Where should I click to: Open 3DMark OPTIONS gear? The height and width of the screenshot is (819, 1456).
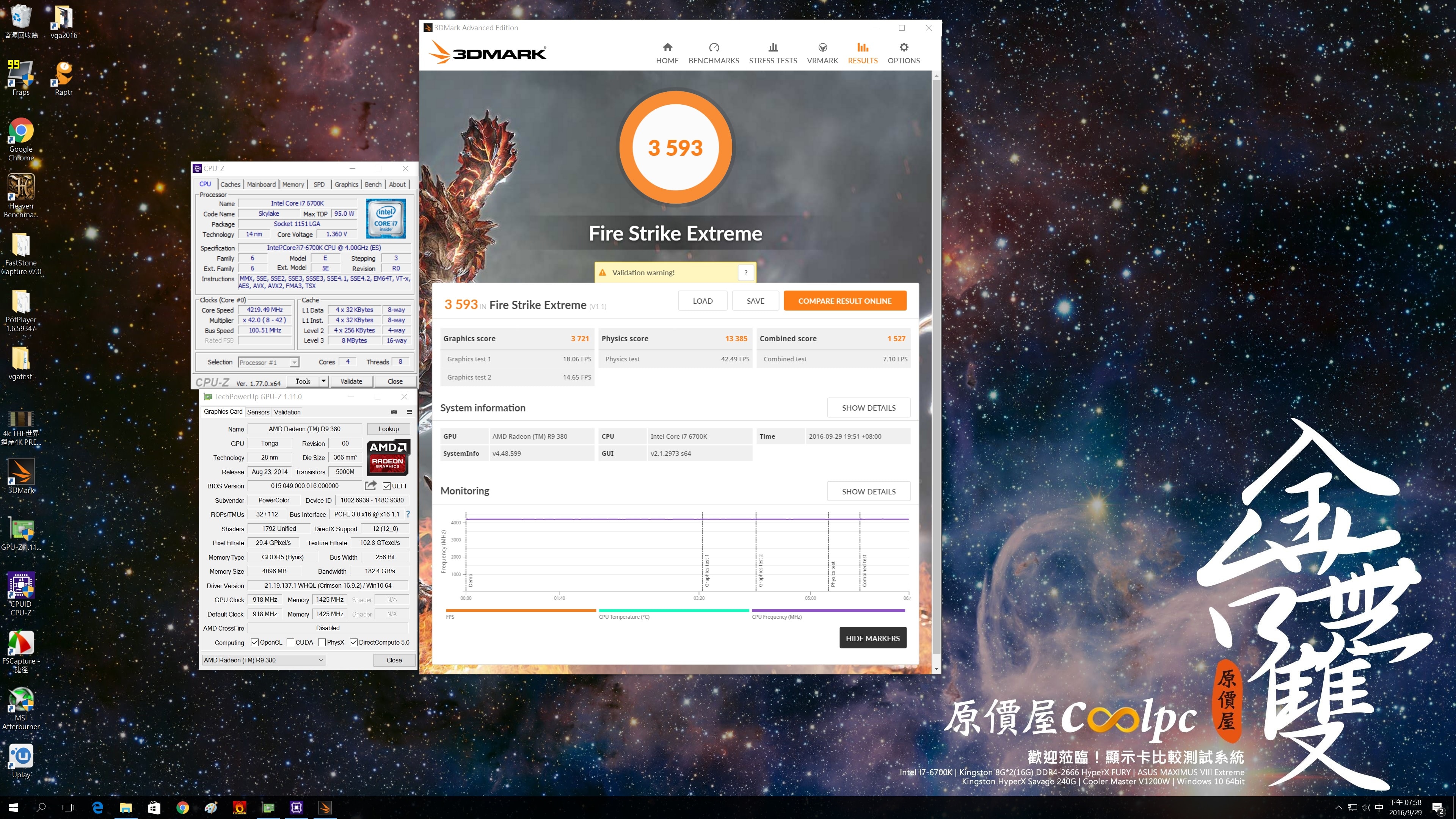tap(903, 53)
